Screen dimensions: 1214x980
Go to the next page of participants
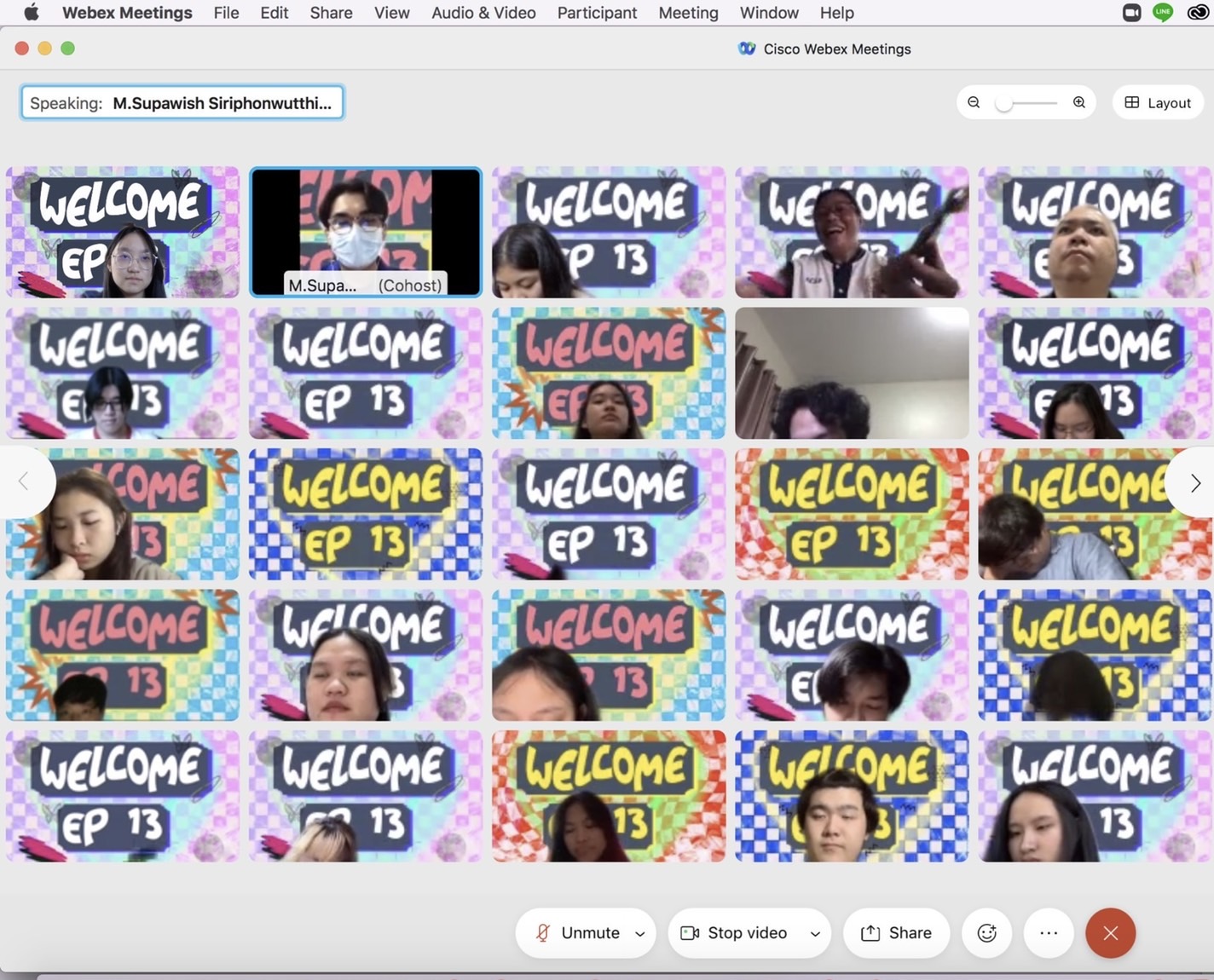1195,482
